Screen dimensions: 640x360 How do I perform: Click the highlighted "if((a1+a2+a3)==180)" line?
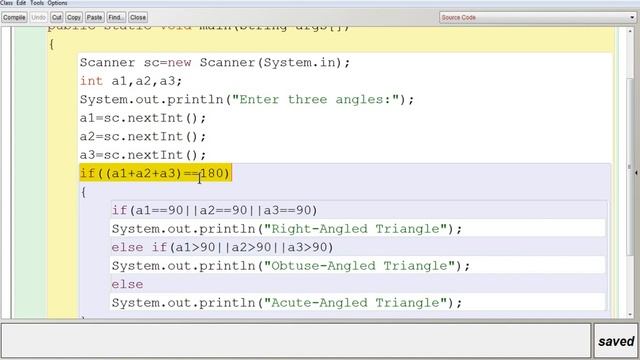156,173
